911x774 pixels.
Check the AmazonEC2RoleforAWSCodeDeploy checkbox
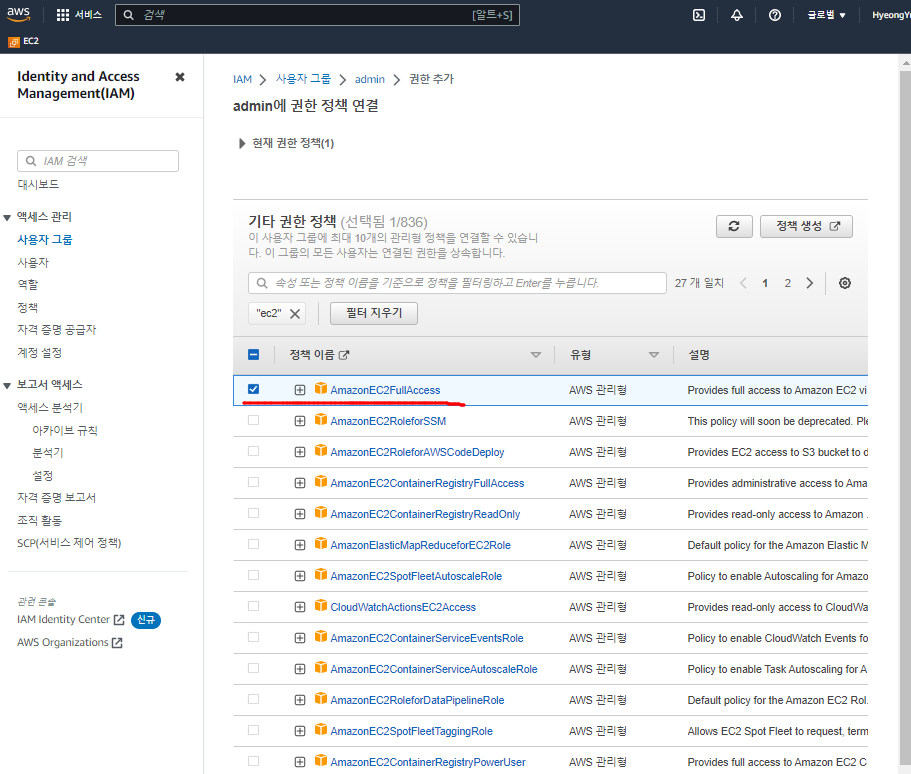253,452
